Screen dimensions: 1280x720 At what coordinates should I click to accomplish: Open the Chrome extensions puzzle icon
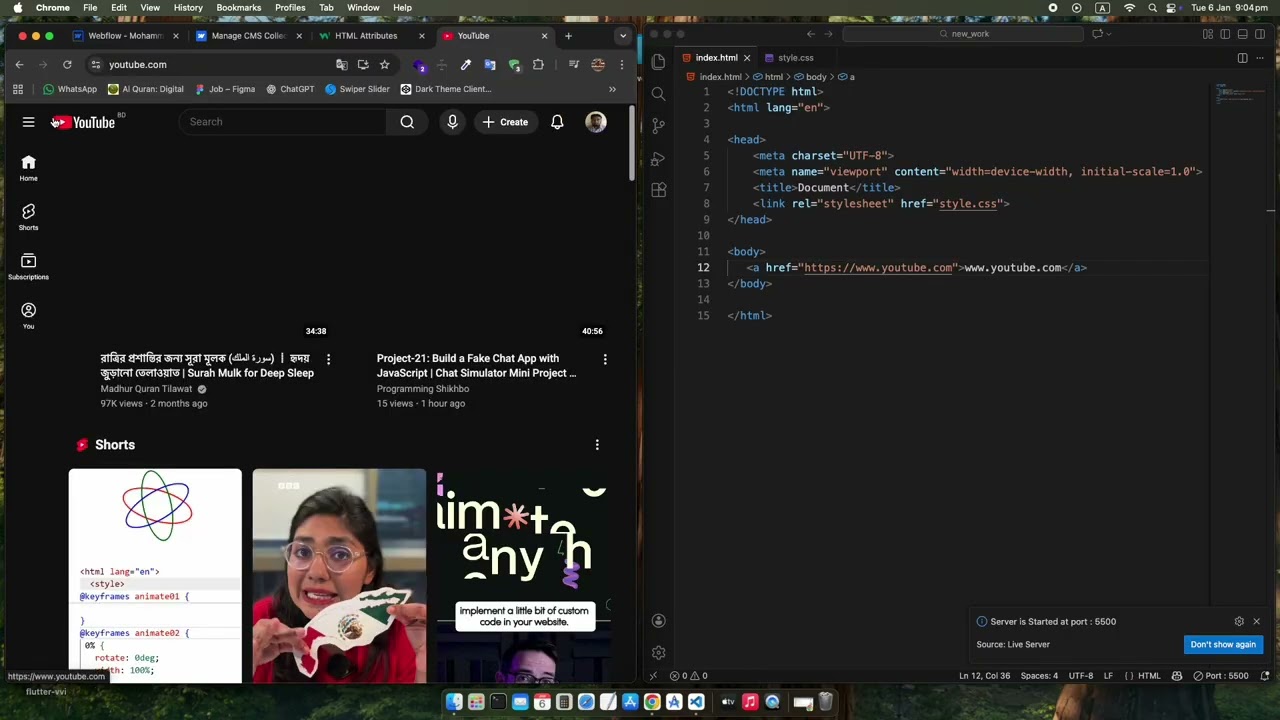point(538,65)
